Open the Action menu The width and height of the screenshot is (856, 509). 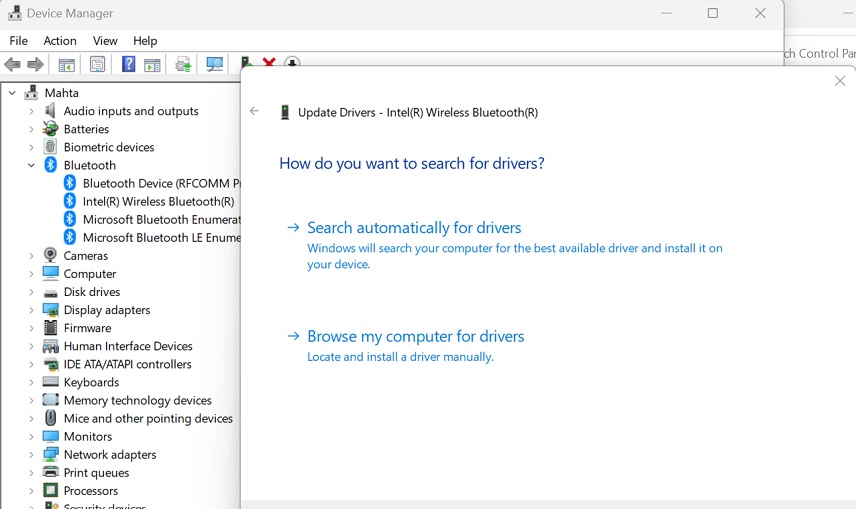60,40
